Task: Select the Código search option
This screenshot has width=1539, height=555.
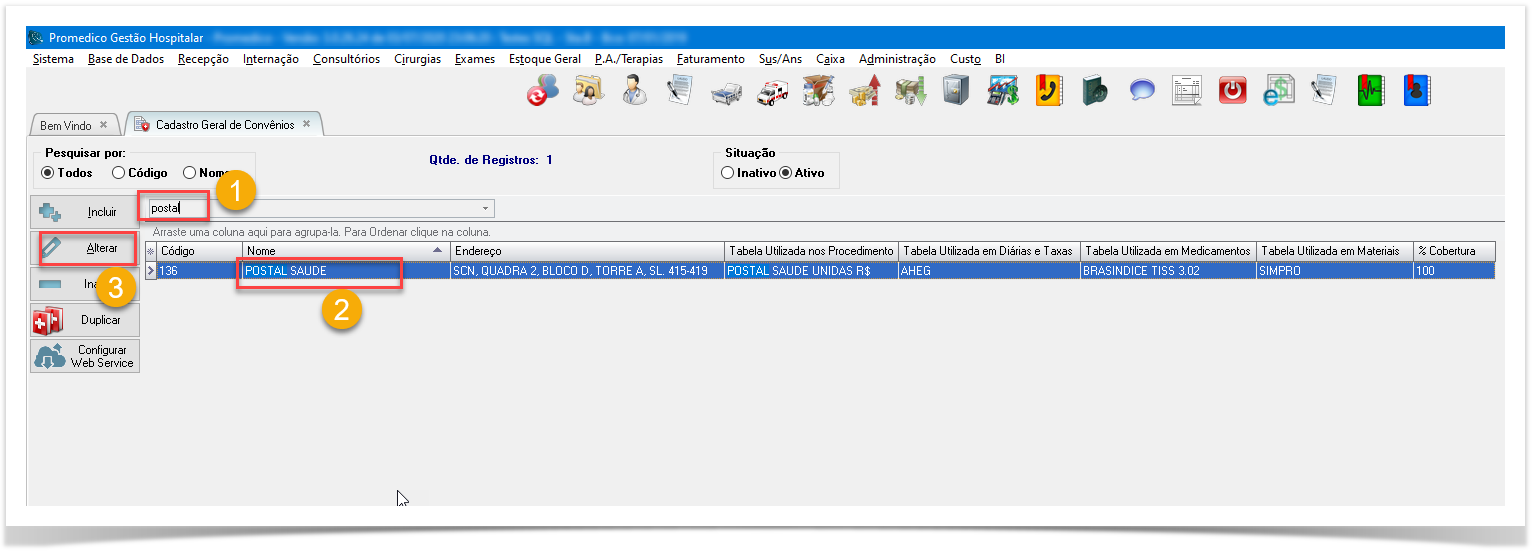Action: click(119, 173)
